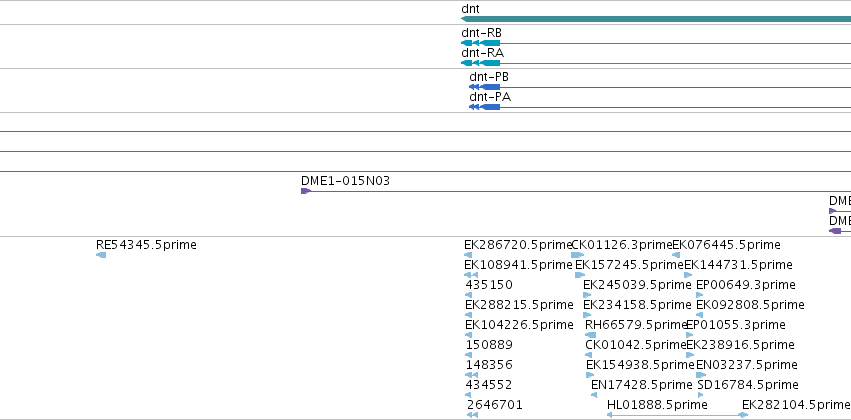Click the 148356 feature label
This screenshot has width=851, height=420.
coord(489,365)
